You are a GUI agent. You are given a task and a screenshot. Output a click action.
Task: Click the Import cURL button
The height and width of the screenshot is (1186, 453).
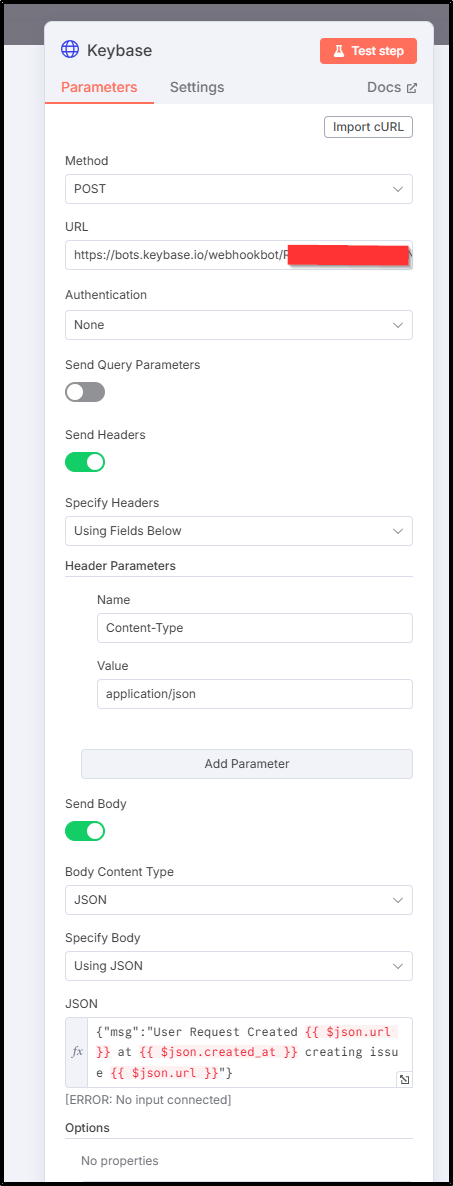[x=368, y=126]
